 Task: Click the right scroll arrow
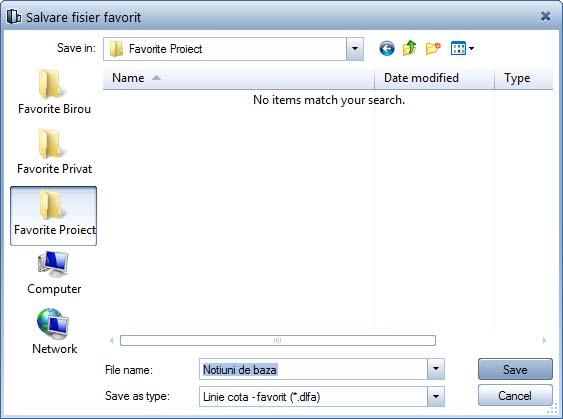[x=544, y=340]
